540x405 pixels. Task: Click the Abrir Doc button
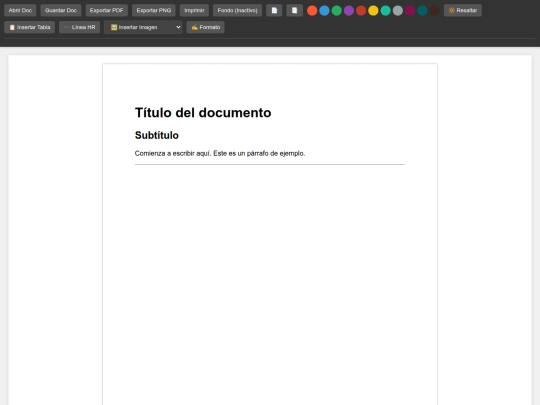coord(20,10)
